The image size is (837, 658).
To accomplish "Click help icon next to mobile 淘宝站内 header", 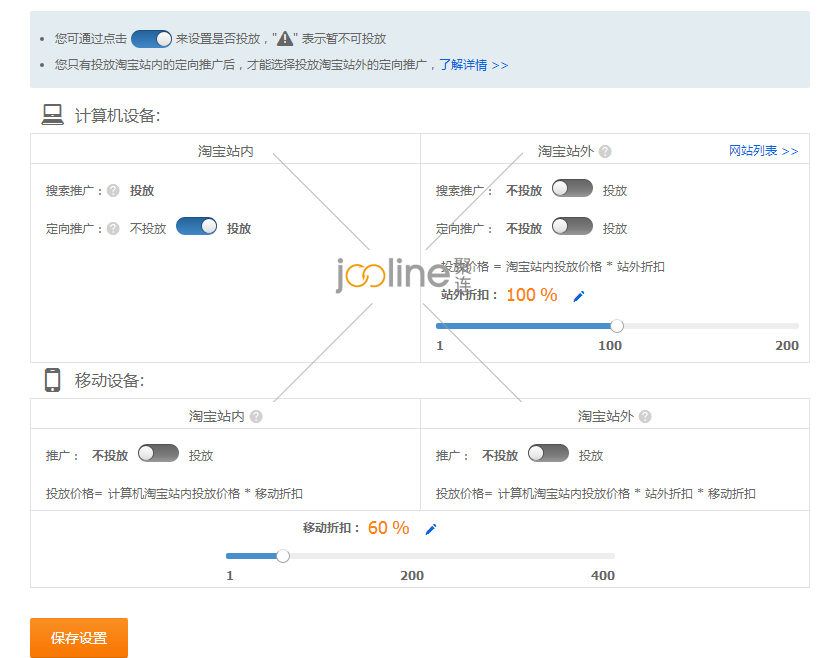I will point(256,416).
